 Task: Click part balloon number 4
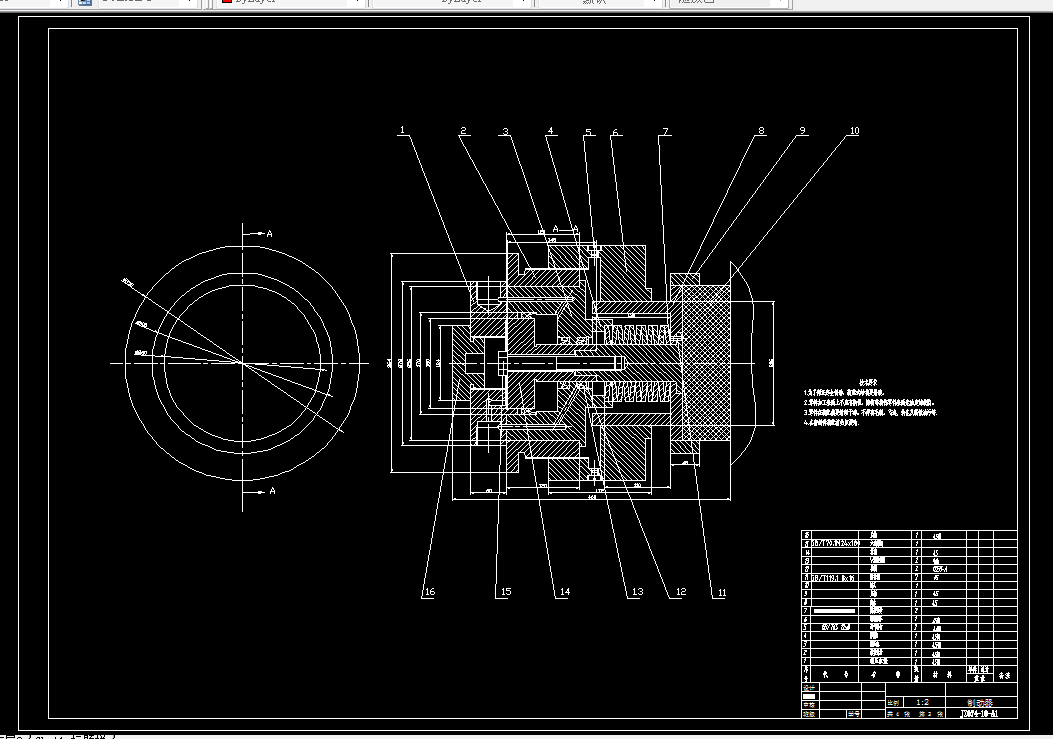[x=551, y=131]
